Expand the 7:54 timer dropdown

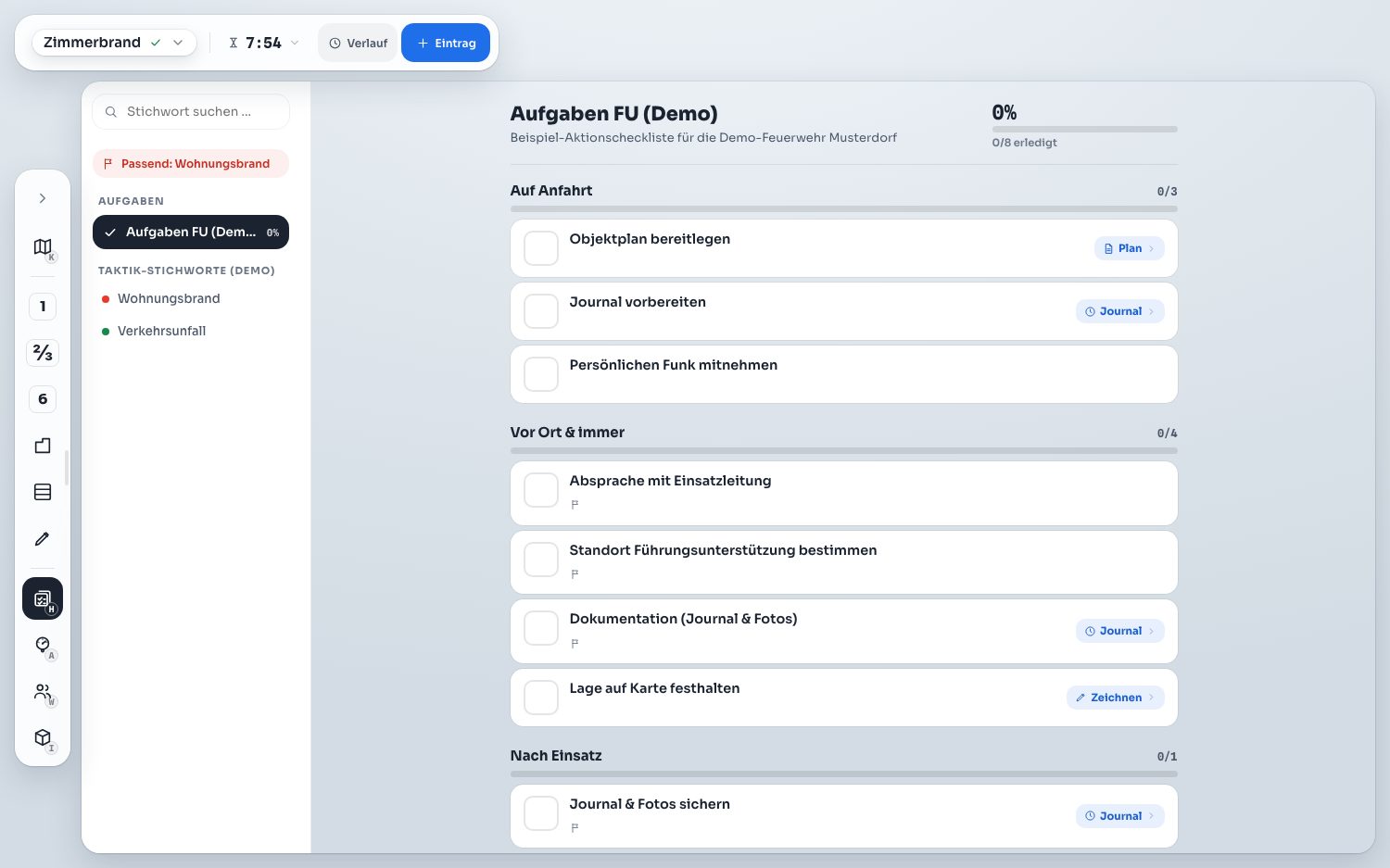coord(264,43)
